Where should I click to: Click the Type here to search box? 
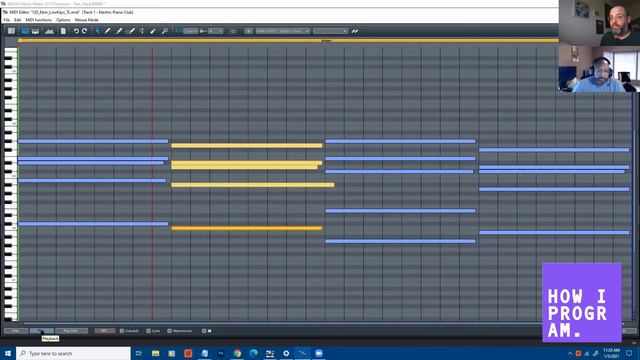click(x=73, y=353)
